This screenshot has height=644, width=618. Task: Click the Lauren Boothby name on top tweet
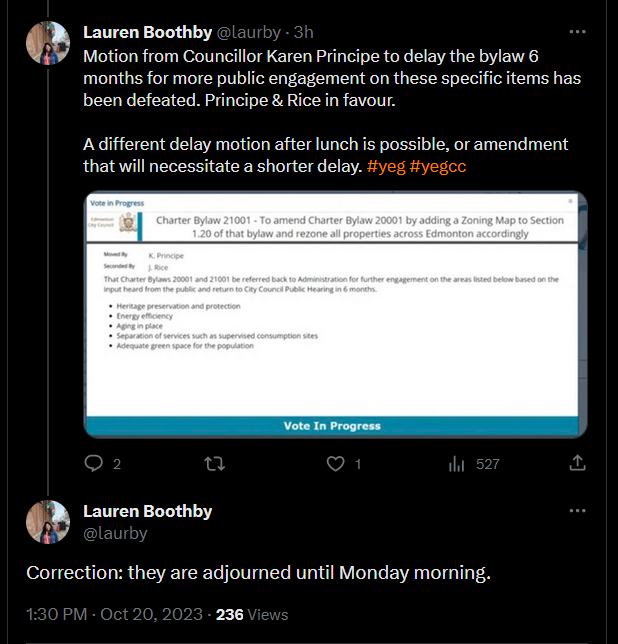pyautogui.click(x=147, y=32)
